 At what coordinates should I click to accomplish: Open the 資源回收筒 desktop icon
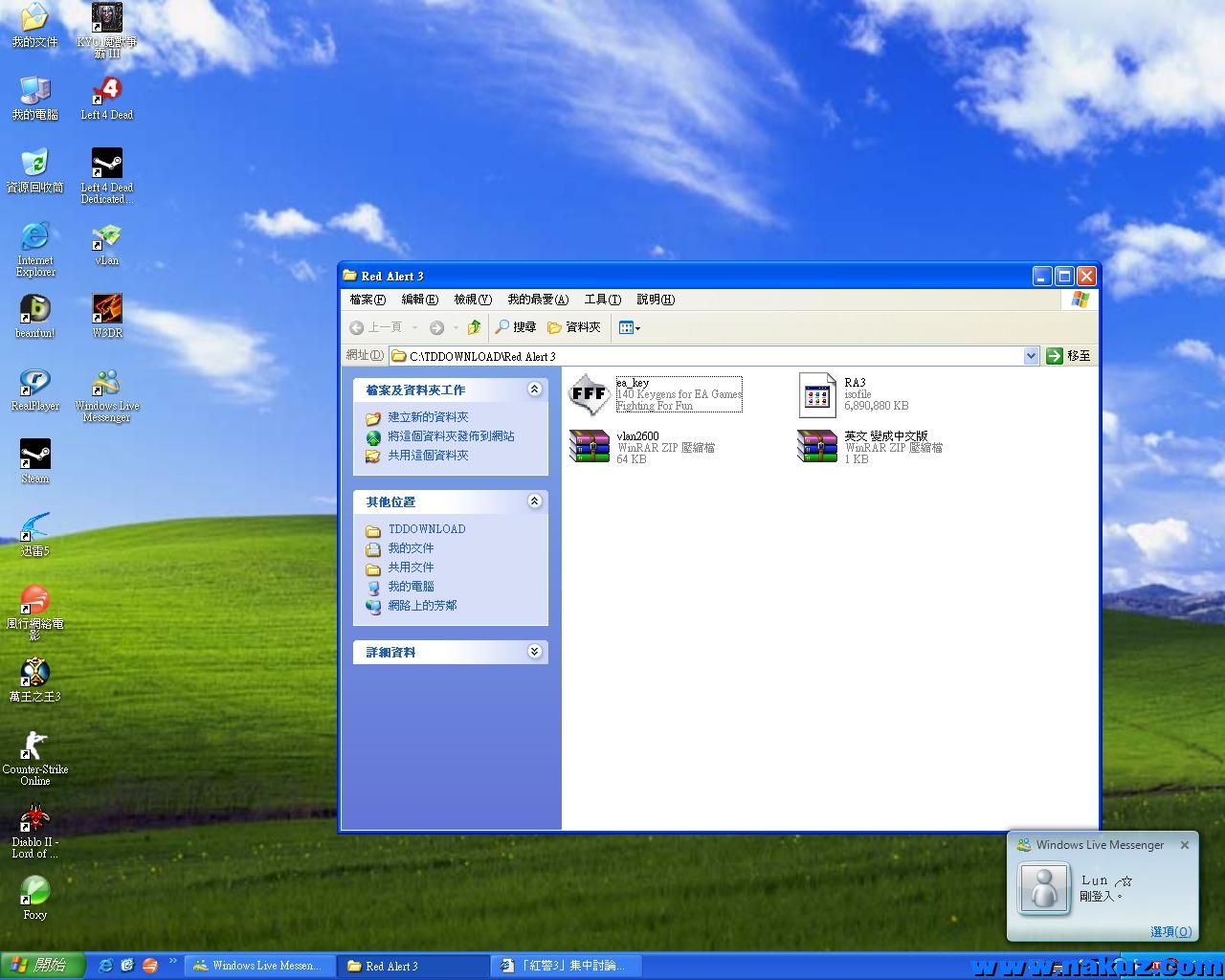[x=34, y=170]
